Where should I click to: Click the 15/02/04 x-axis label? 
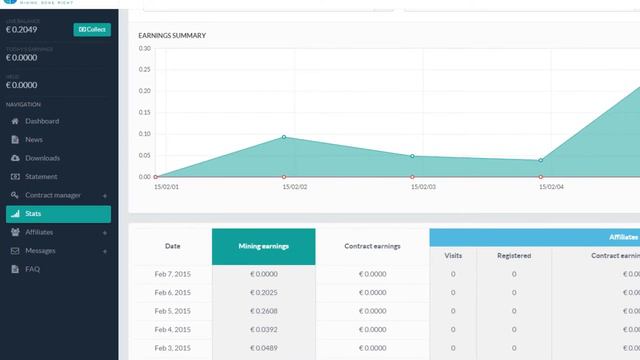(x=551, y=187)
